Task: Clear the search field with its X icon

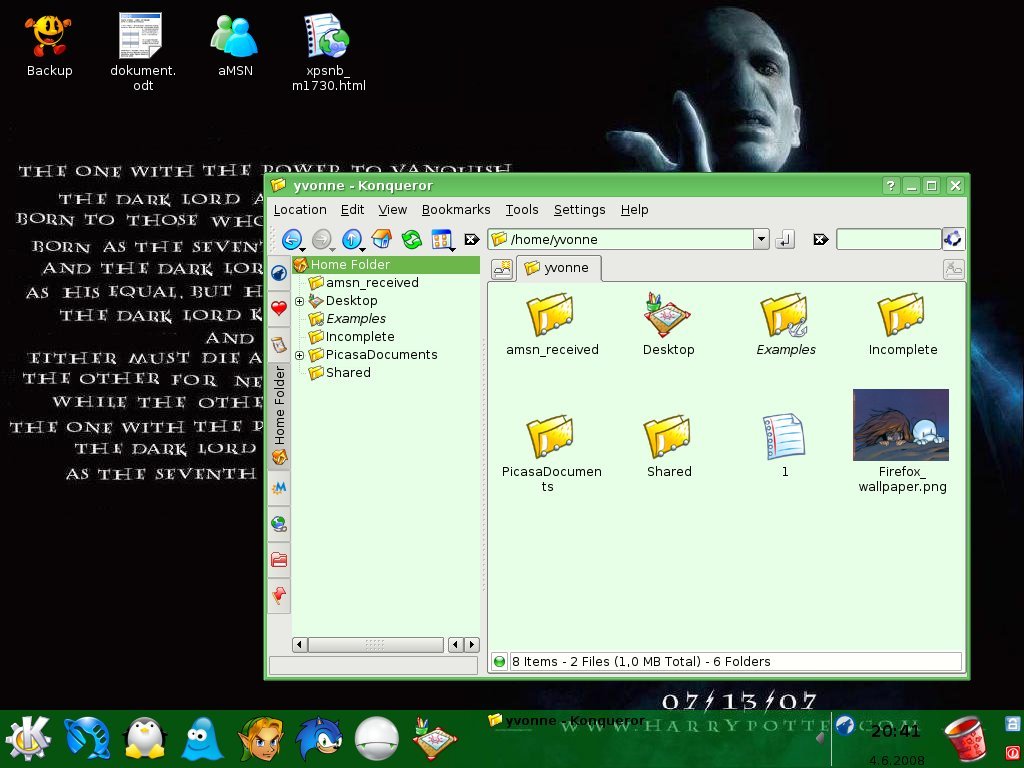Action: coord(820,240)
